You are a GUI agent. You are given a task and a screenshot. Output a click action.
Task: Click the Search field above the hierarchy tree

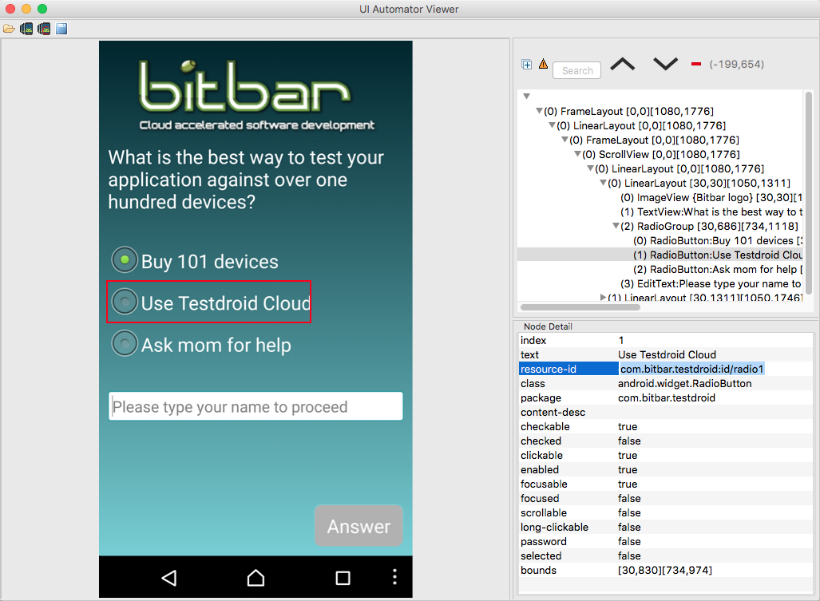(x=577, y=70)
